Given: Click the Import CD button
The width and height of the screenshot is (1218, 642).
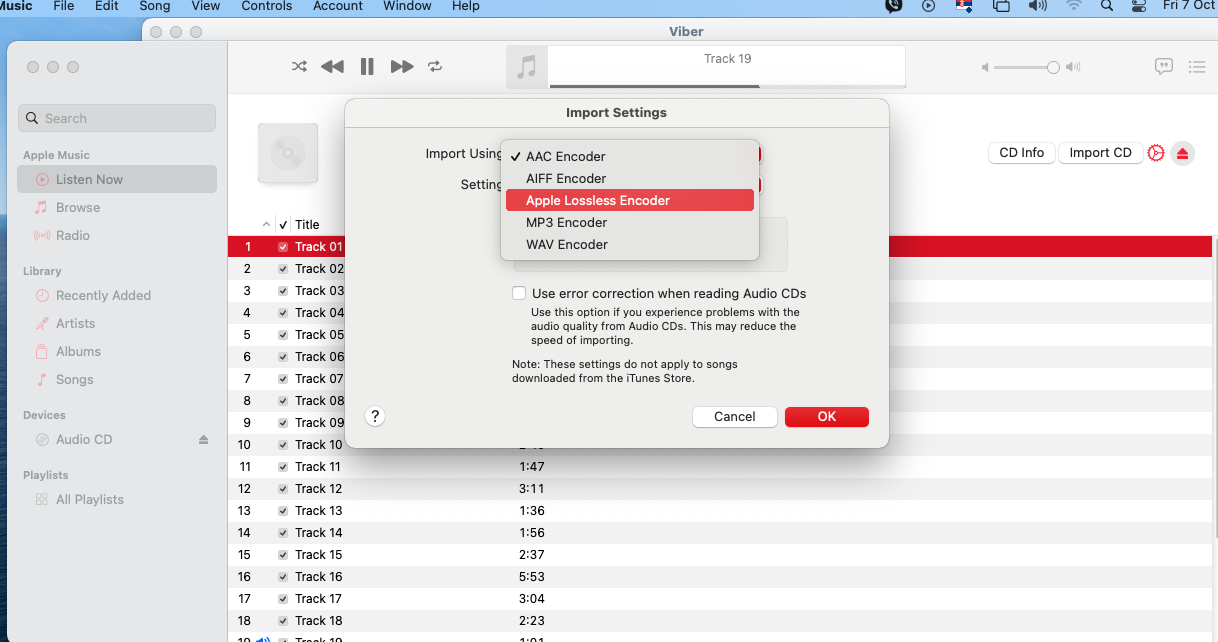Looking at the screenshot, I should [x=1100, y=153].
